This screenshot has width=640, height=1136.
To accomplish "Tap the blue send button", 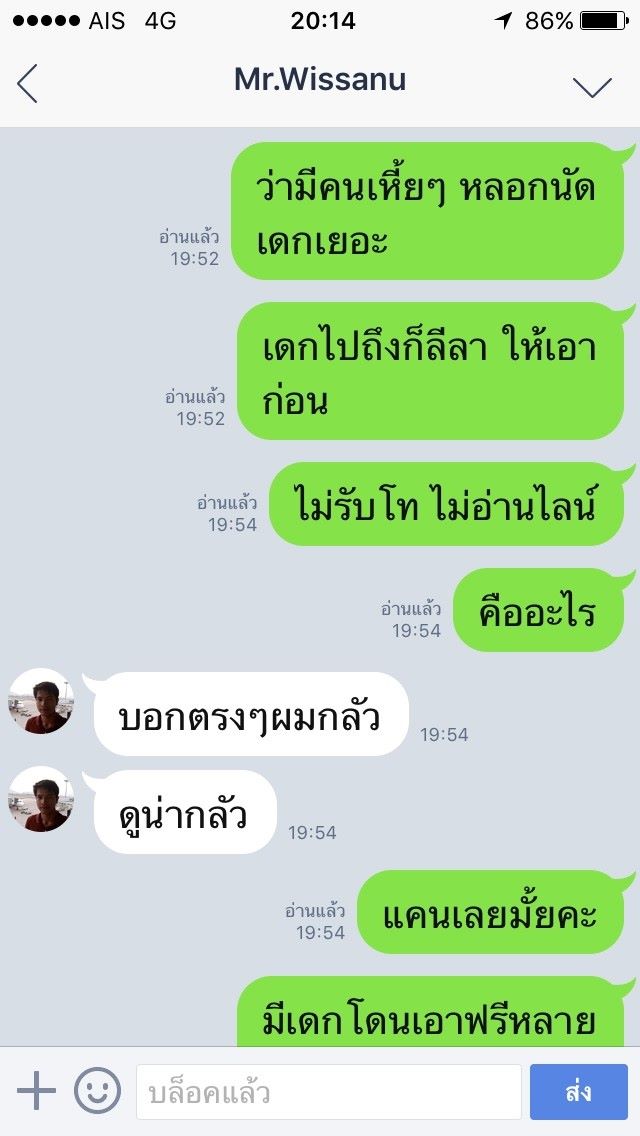I will click(578, 1092).
